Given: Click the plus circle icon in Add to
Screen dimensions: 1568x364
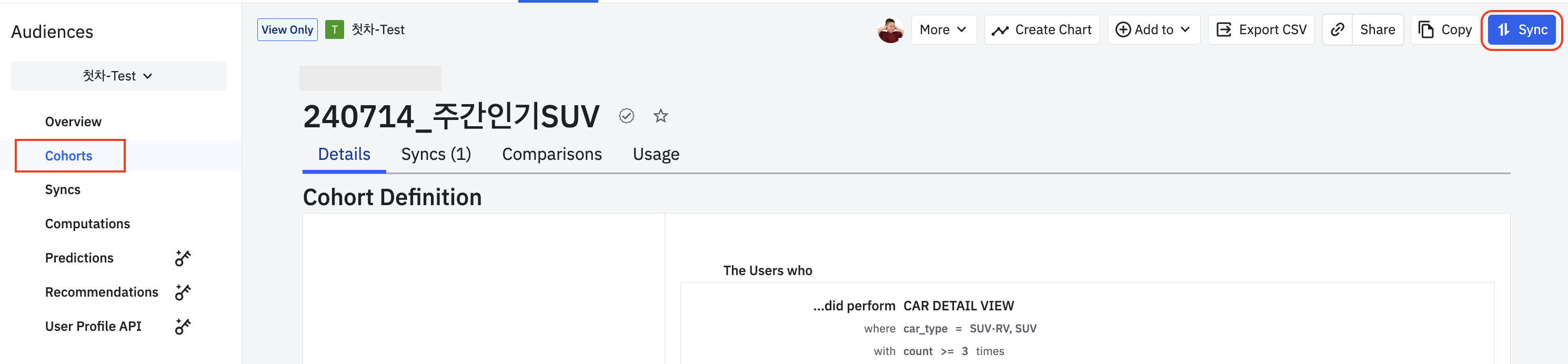Looking at the screenshot, I should coord(1123,30).
